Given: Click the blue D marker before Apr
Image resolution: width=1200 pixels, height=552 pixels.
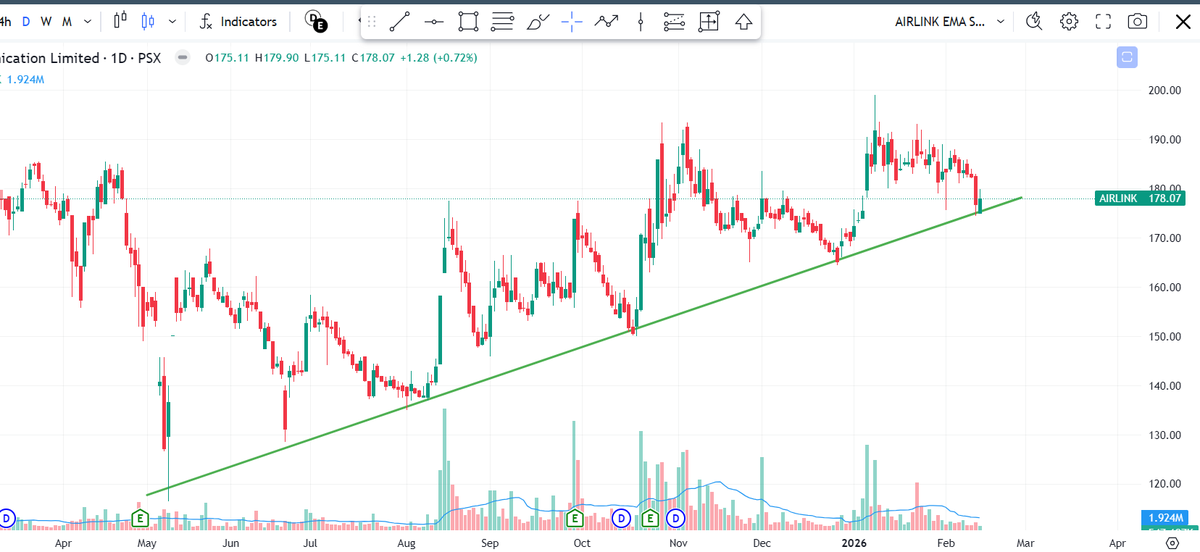Looking at the screenshot, I should (x=6, y=518).
